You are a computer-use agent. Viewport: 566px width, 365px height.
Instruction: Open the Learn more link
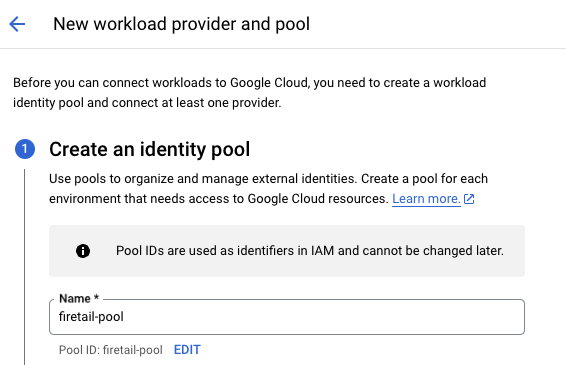pos(426,199)
